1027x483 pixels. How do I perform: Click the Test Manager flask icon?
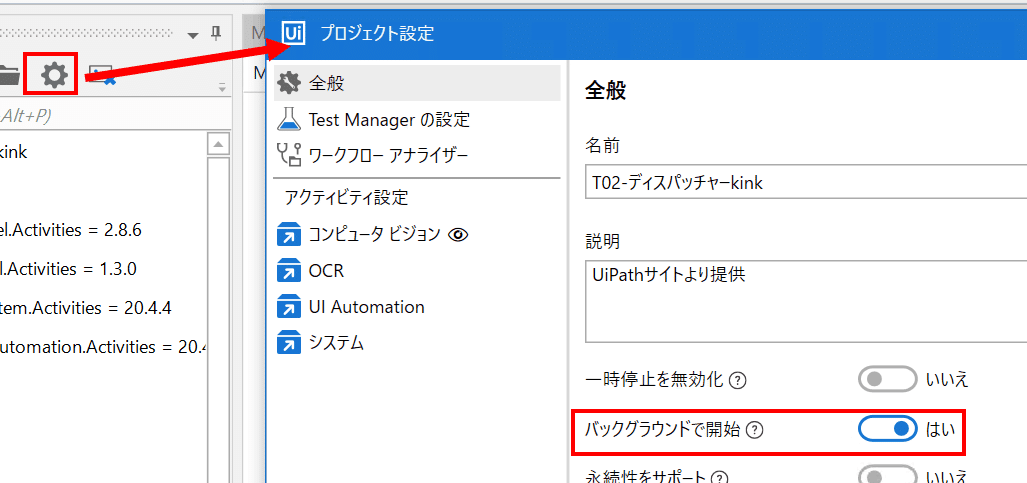(x=289, y=119)
